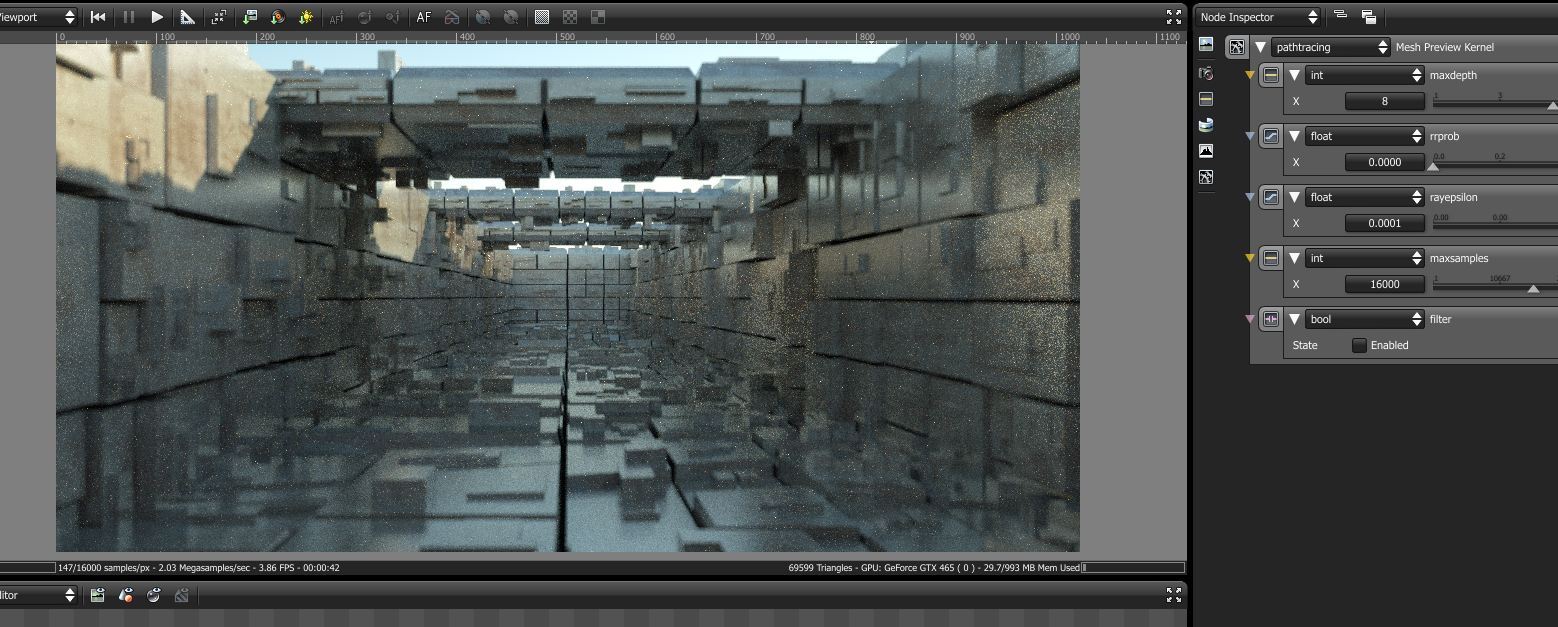Click the rayepsilon node pin icon
This screenshot has height=627, width=1558.
(1271, 197)
